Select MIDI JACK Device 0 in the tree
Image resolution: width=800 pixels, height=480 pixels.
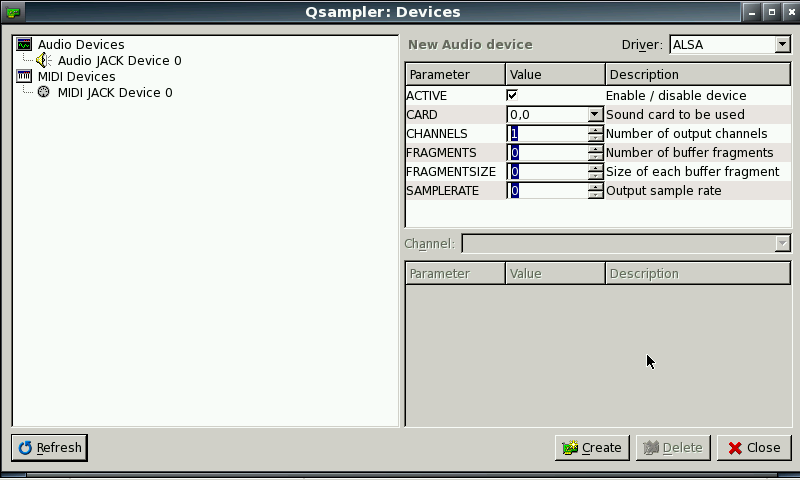pos(115,93)
